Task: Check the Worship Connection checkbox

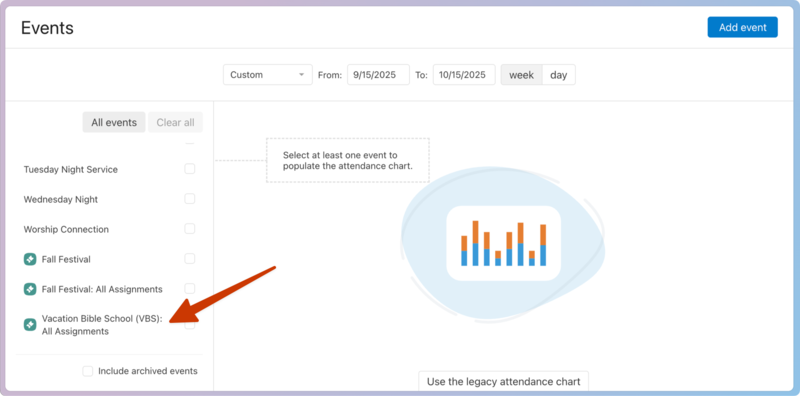Action: [190, 229]
